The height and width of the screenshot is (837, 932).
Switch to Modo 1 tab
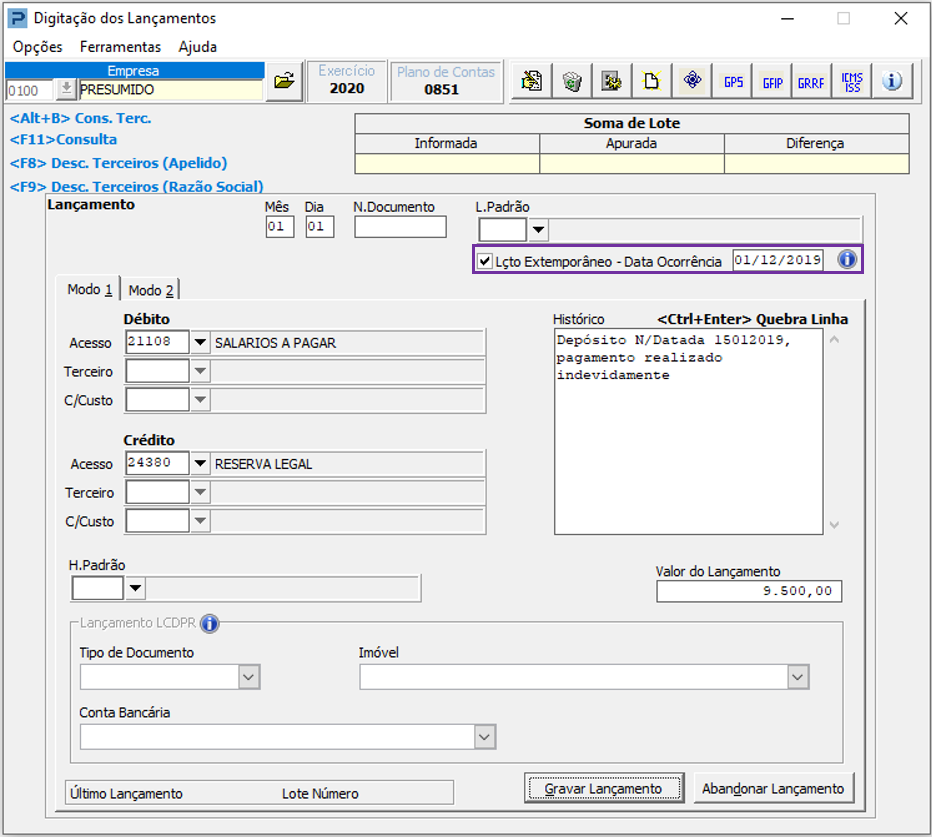tap(89, 290)
